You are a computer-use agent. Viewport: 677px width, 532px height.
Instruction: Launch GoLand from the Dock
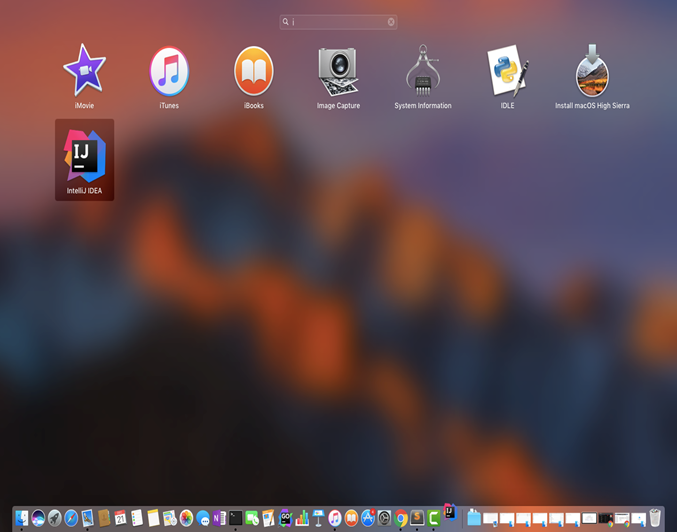(x=285, y=518)
